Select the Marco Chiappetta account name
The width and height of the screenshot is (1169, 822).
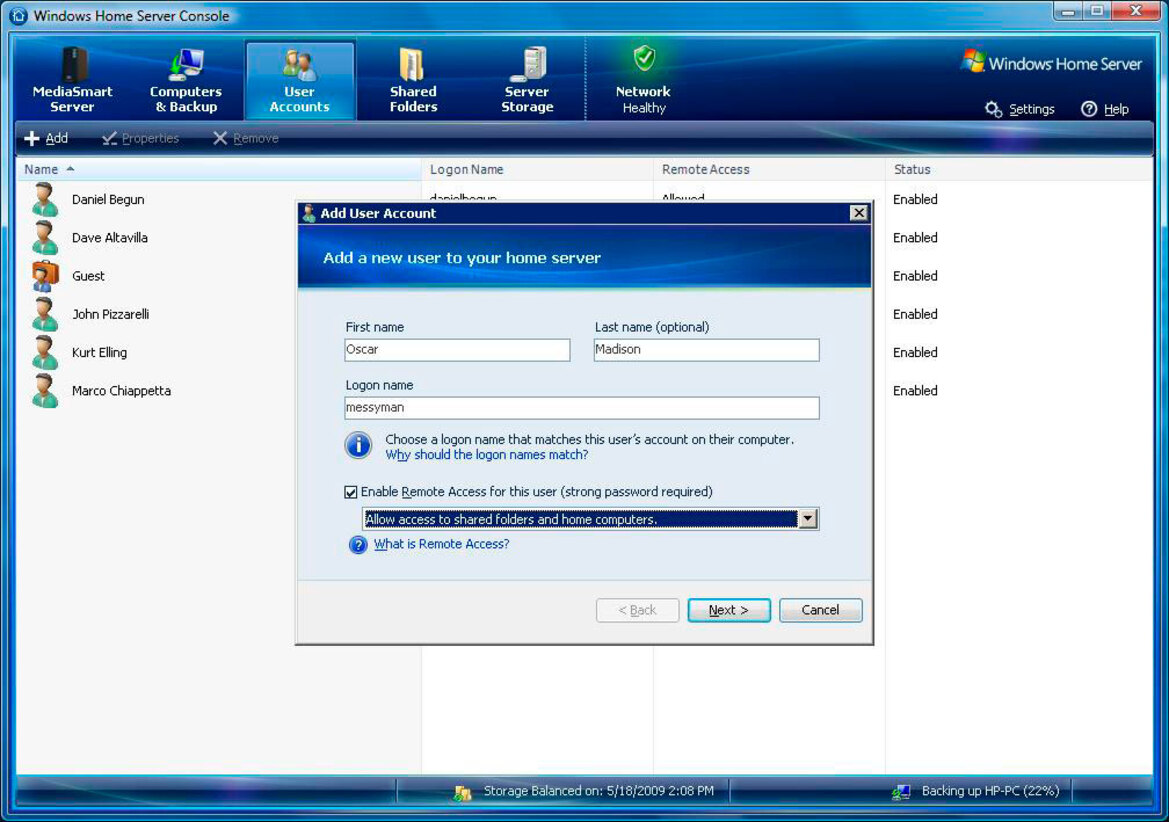121,391
